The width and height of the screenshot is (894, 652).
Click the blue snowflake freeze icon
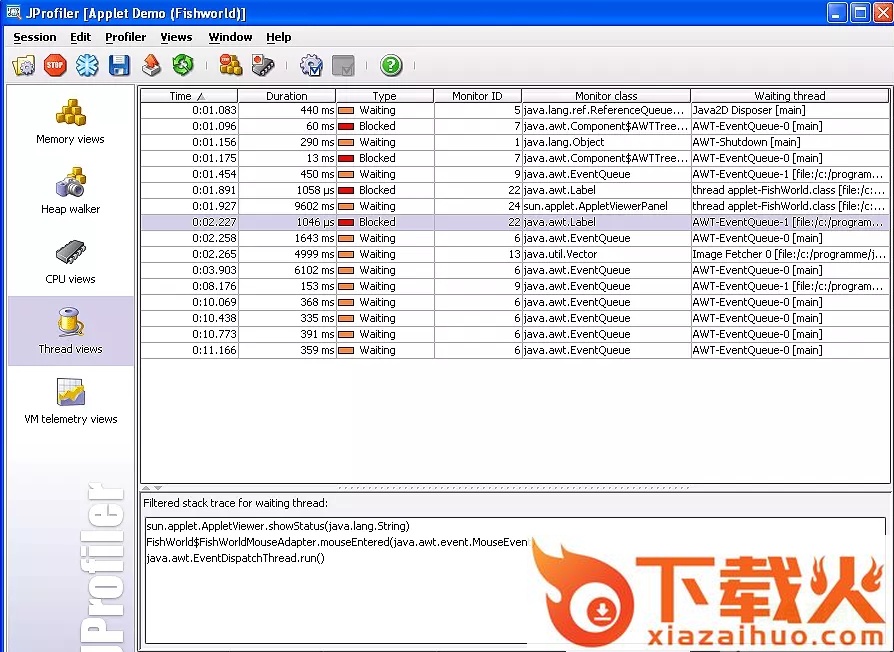[x=88, y=66]
